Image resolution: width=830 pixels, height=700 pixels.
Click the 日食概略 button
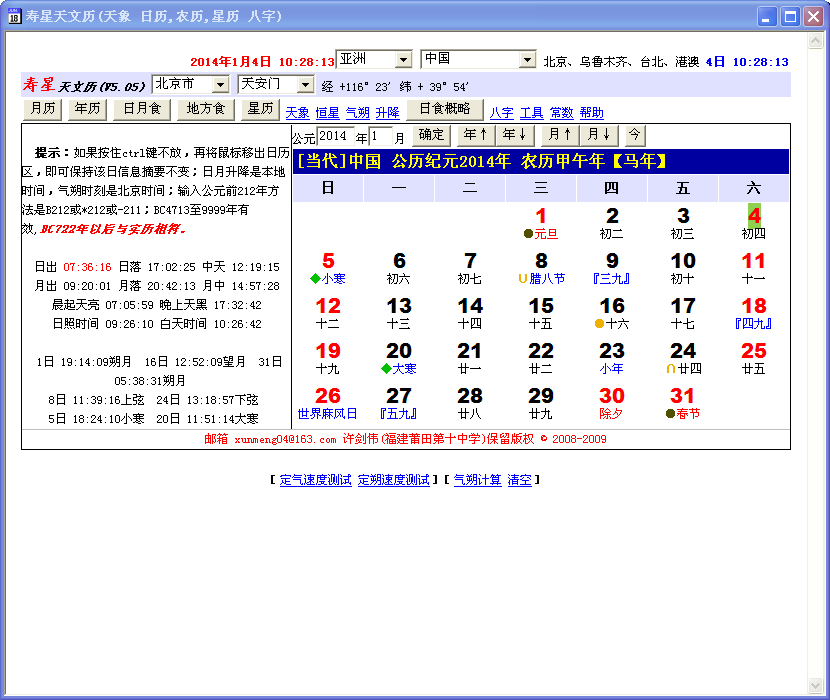click(444, 109)
